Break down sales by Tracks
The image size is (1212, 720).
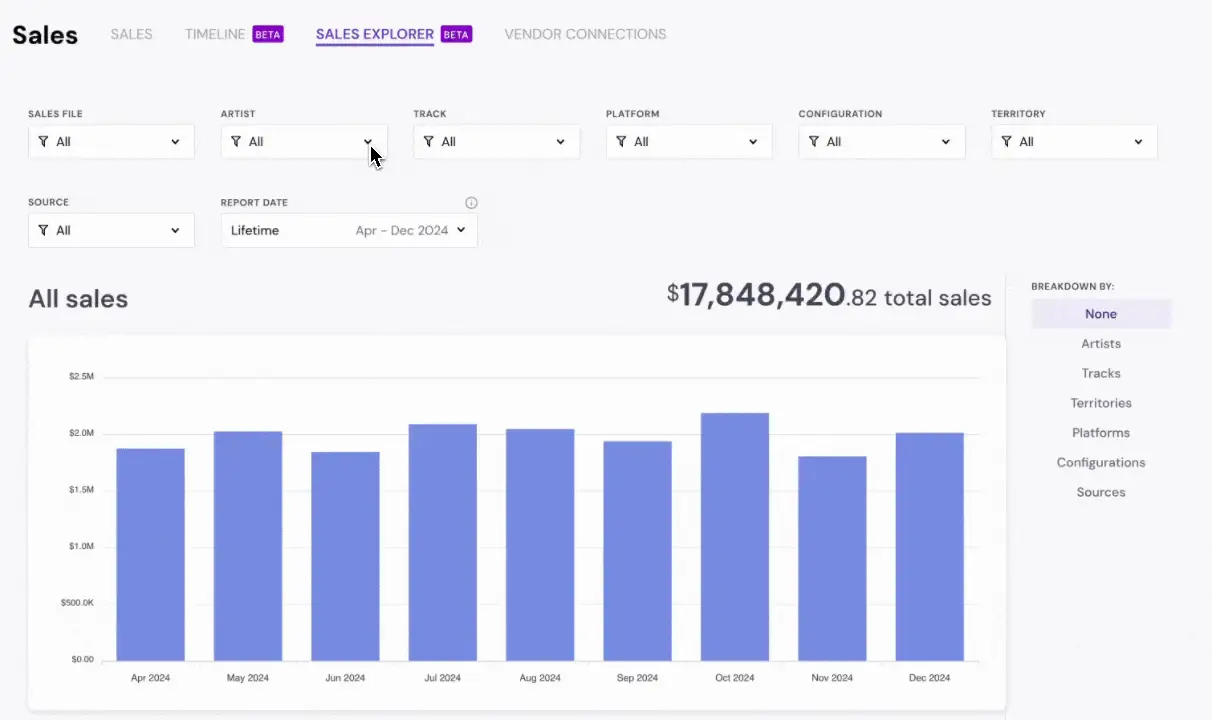pos(1101,373)
